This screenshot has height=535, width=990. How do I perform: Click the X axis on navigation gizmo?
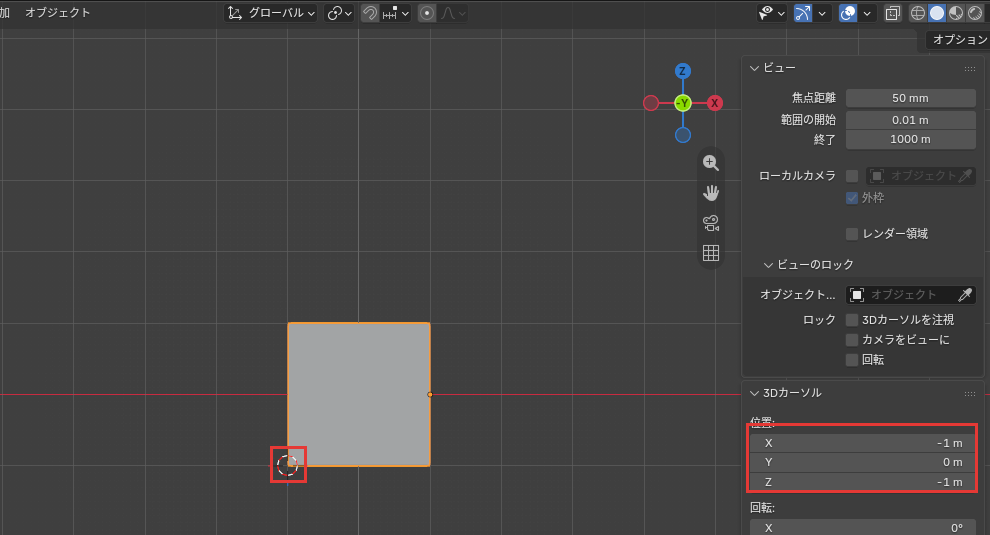click(x=715, y=103)
